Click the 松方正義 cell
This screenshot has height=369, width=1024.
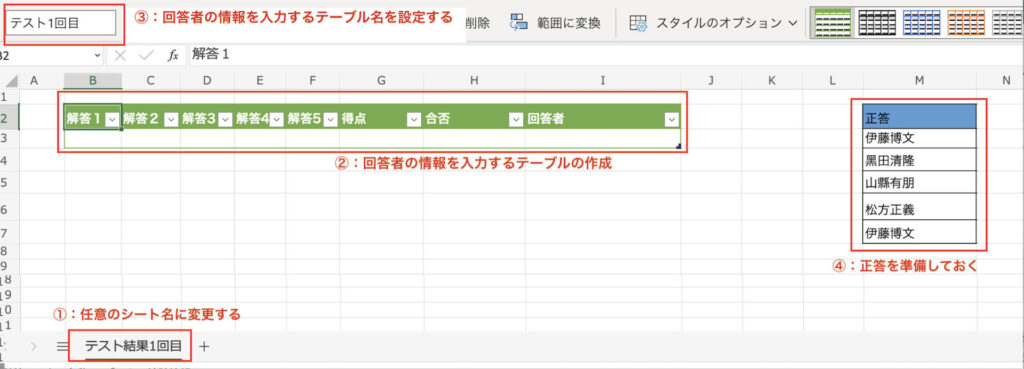pos(920,207)
